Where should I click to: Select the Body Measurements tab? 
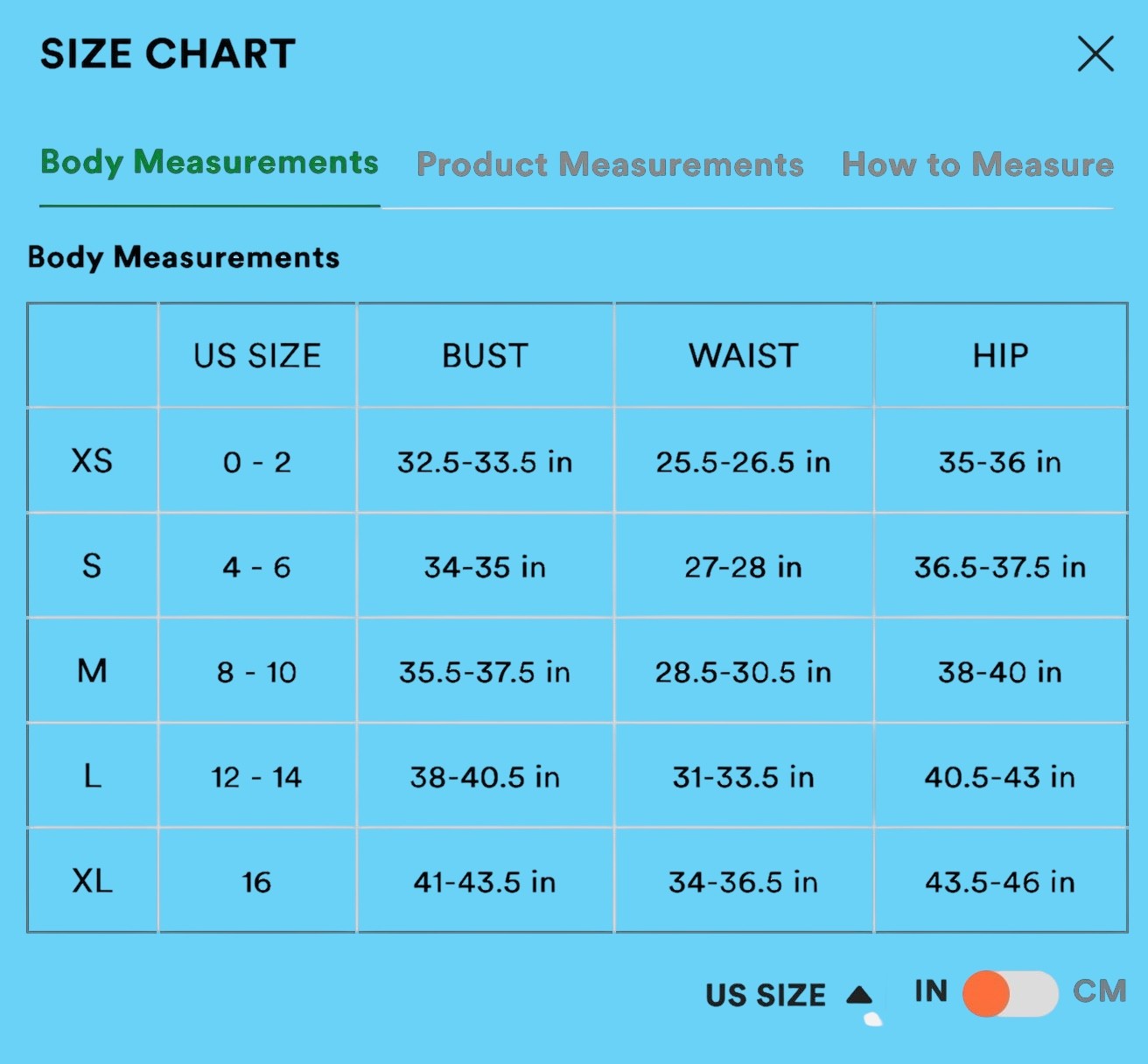(209, 163)
